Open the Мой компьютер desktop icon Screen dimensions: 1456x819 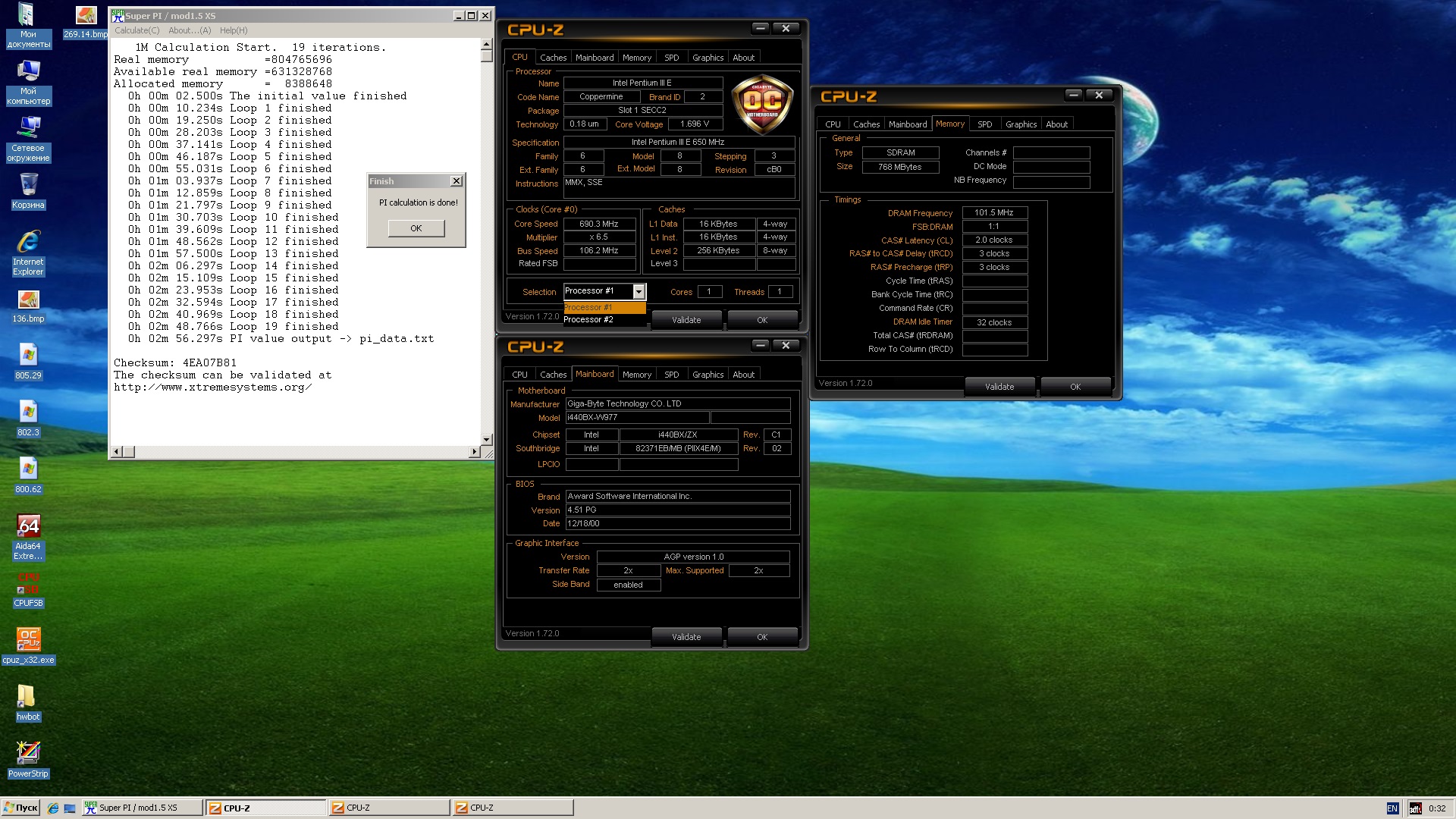coord(28,82)
